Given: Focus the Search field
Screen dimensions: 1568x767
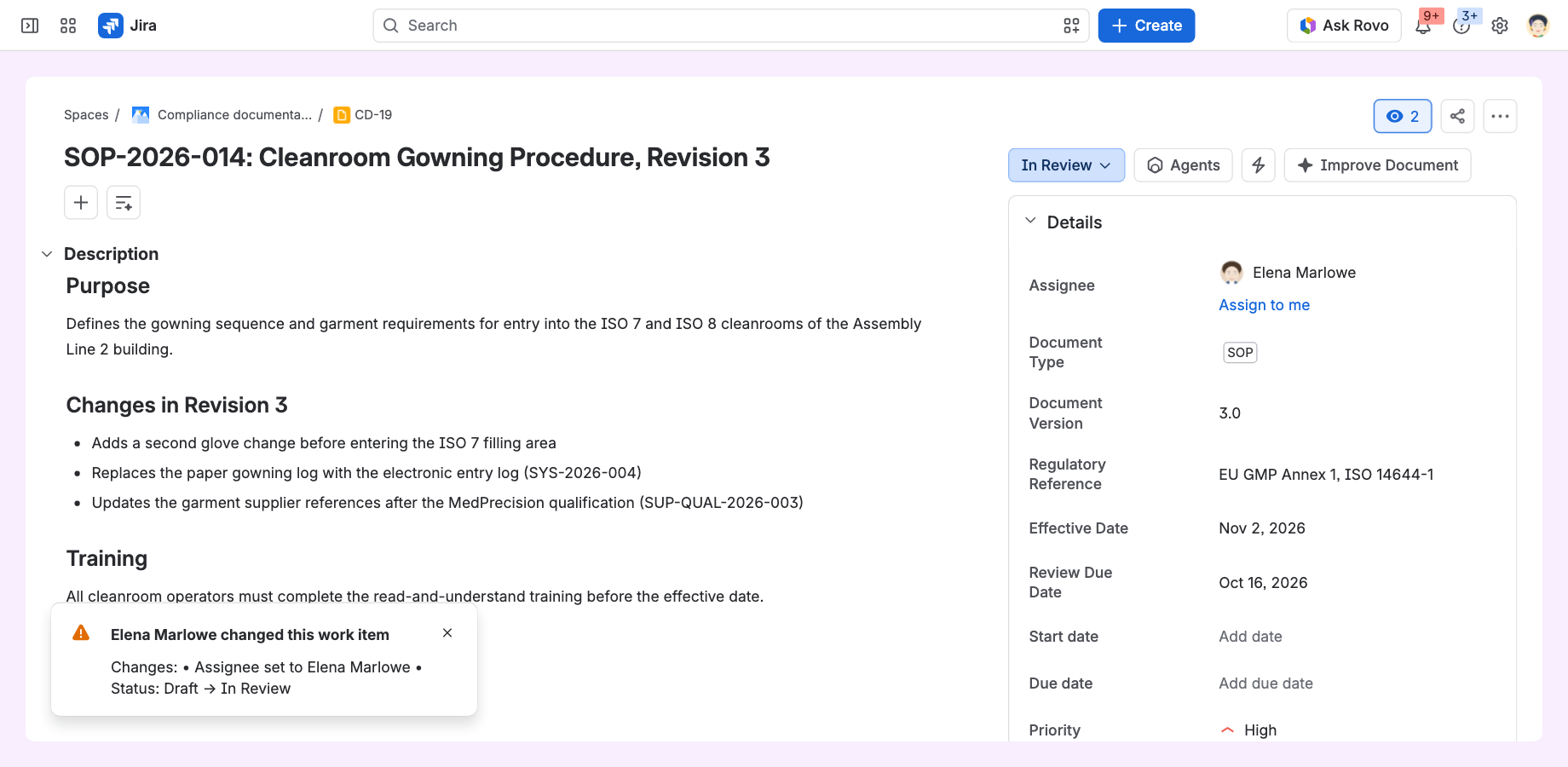Looking at the screenshot, I should point(731,26).
